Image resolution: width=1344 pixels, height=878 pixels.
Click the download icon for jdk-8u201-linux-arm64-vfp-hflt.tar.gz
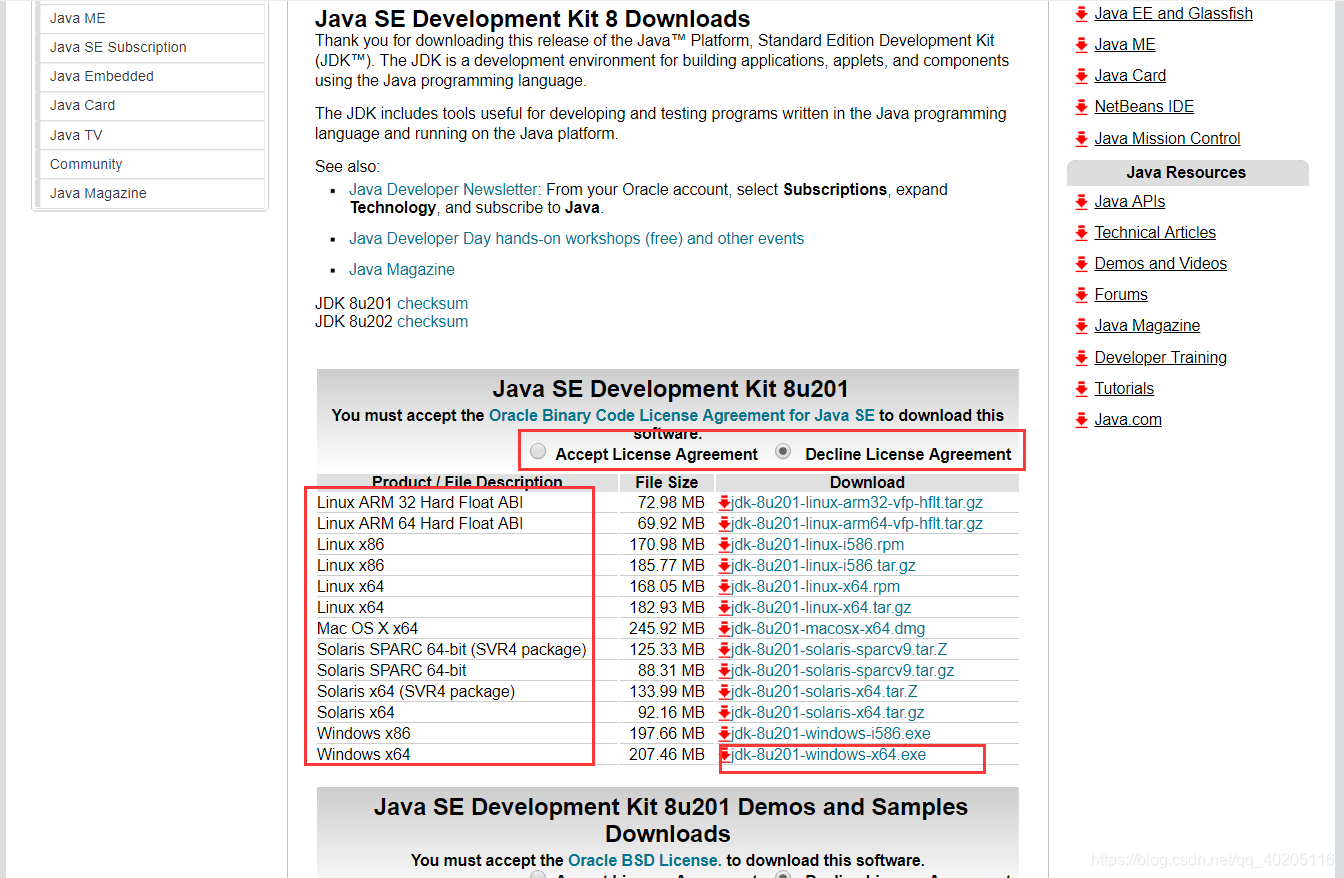point(725,524)
